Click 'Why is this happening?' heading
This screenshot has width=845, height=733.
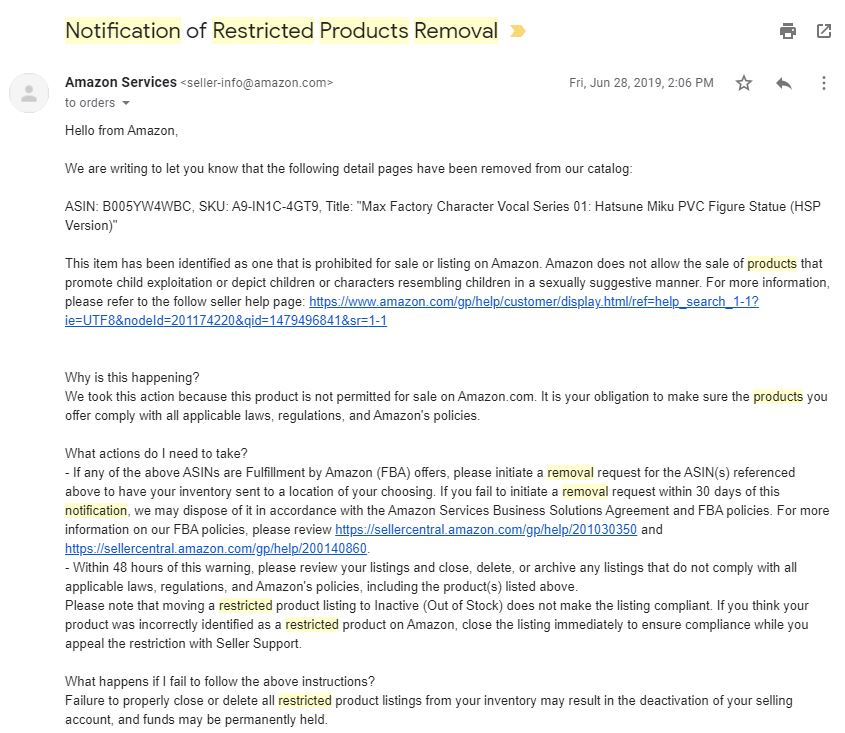pos(132,377)
